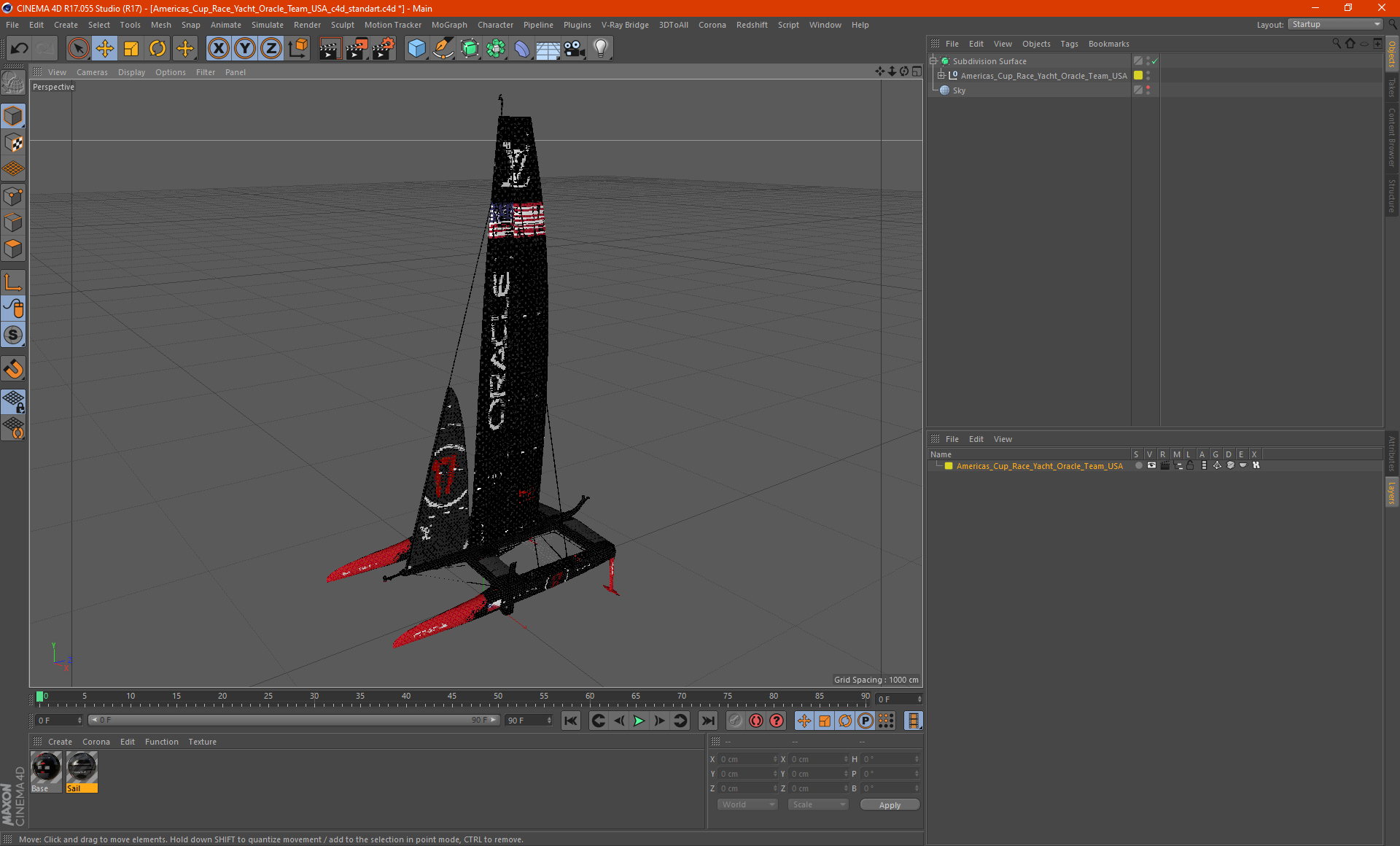Open the MoGraph menu
Viewport: 1400px width, 846px height.
pos(449,25)
